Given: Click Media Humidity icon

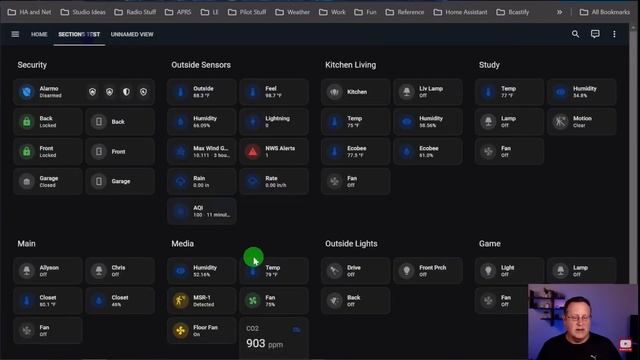Looking at the screenshot, I should pyautogui.click(x=181, y=271).
